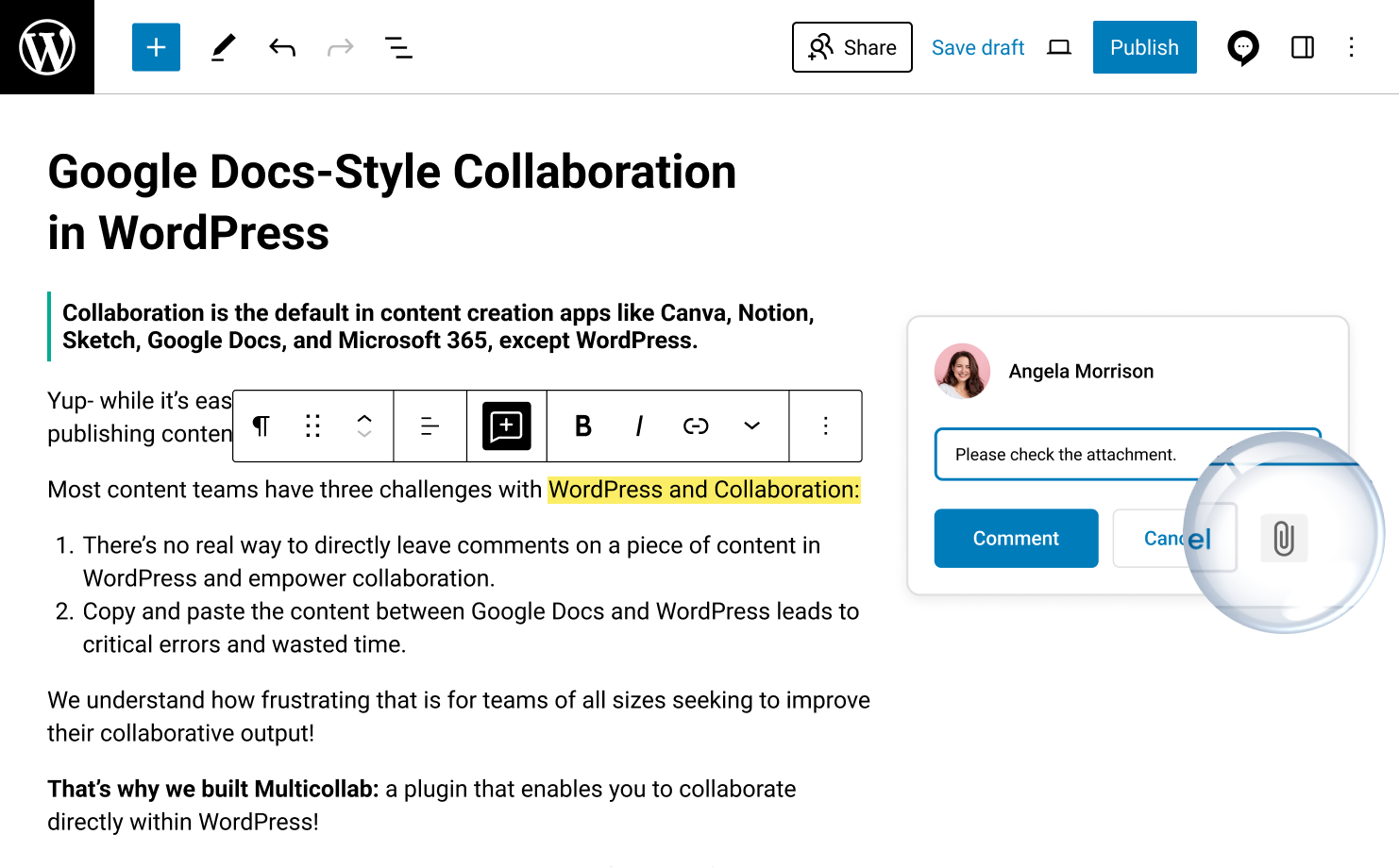The height and width of the screenshot is (868, 1399).
Task: Open the WordPress logo menu
Action: click(x=47, y=47)
